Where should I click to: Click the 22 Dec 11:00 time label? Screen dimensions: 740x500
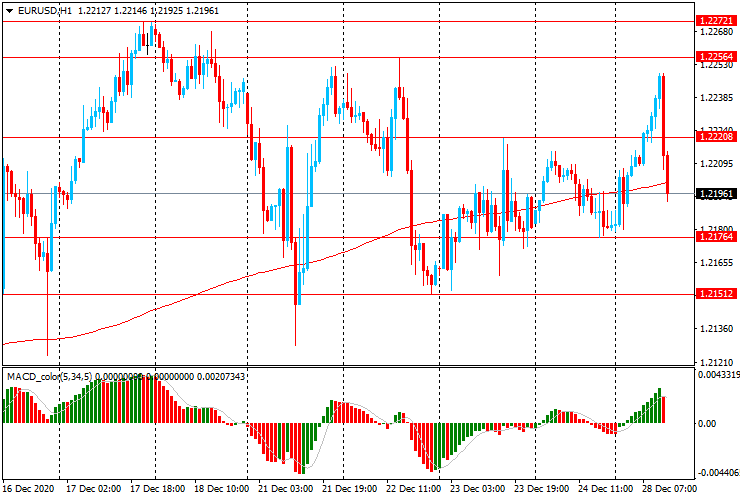click(413, 488)
